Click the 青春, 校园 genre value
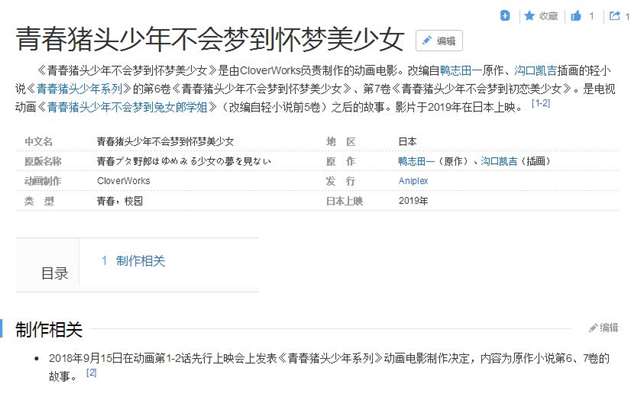Viewport: 640px width, 403px height. pyautogui.click(x=120, y=201)
